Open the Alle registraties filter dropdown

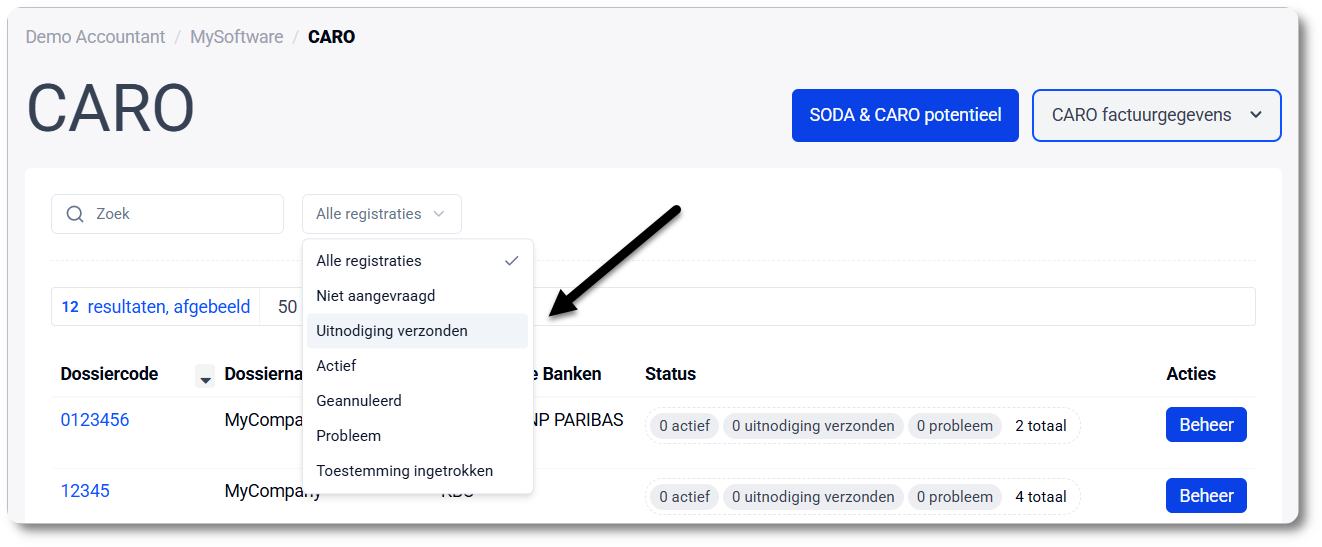coord(381,214)
